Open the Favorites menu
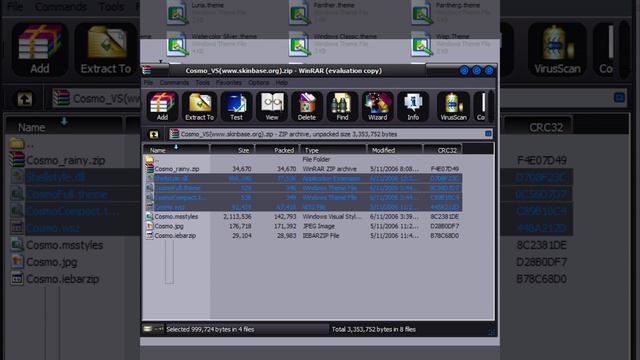The width and height of the screenshot is (640, 360). [x=229, y=82]
